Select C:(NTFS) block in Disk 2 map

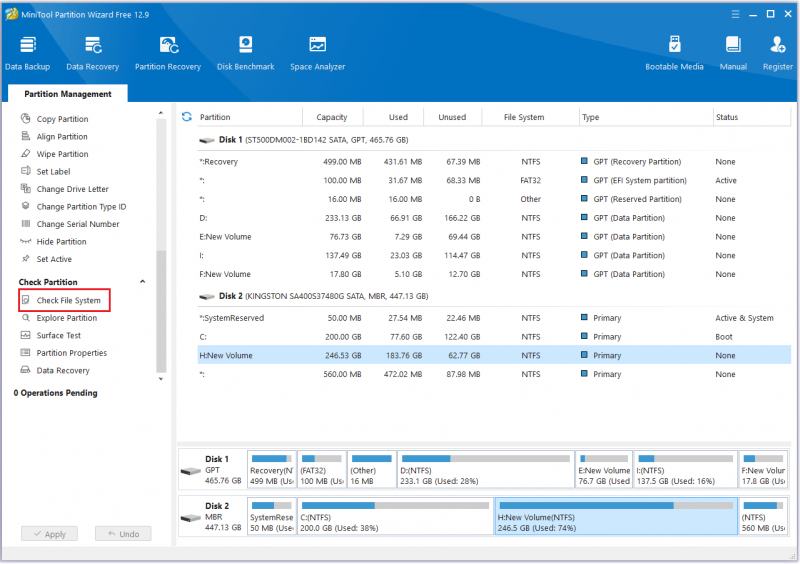(x=395, y=516)
